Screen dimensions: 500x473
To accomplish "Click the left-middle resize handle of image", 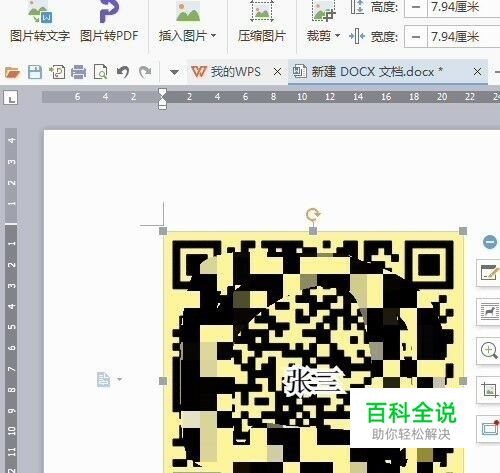I will click(163, 381).
